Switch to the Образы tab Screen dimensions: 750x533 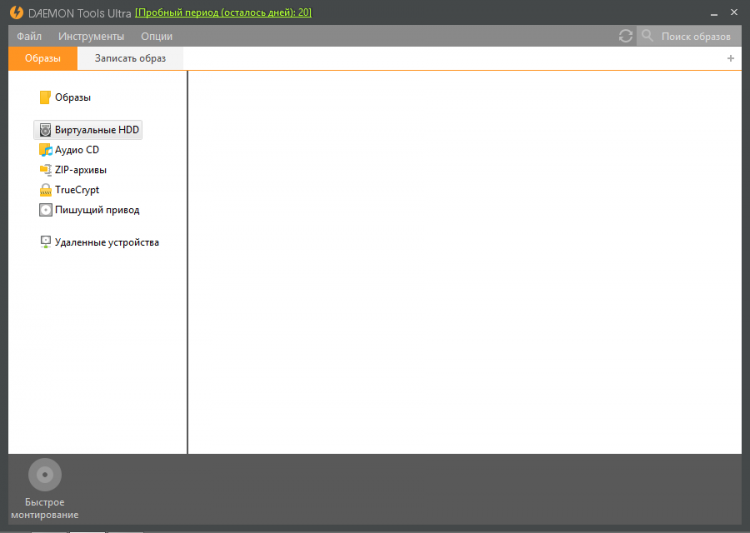43,58
